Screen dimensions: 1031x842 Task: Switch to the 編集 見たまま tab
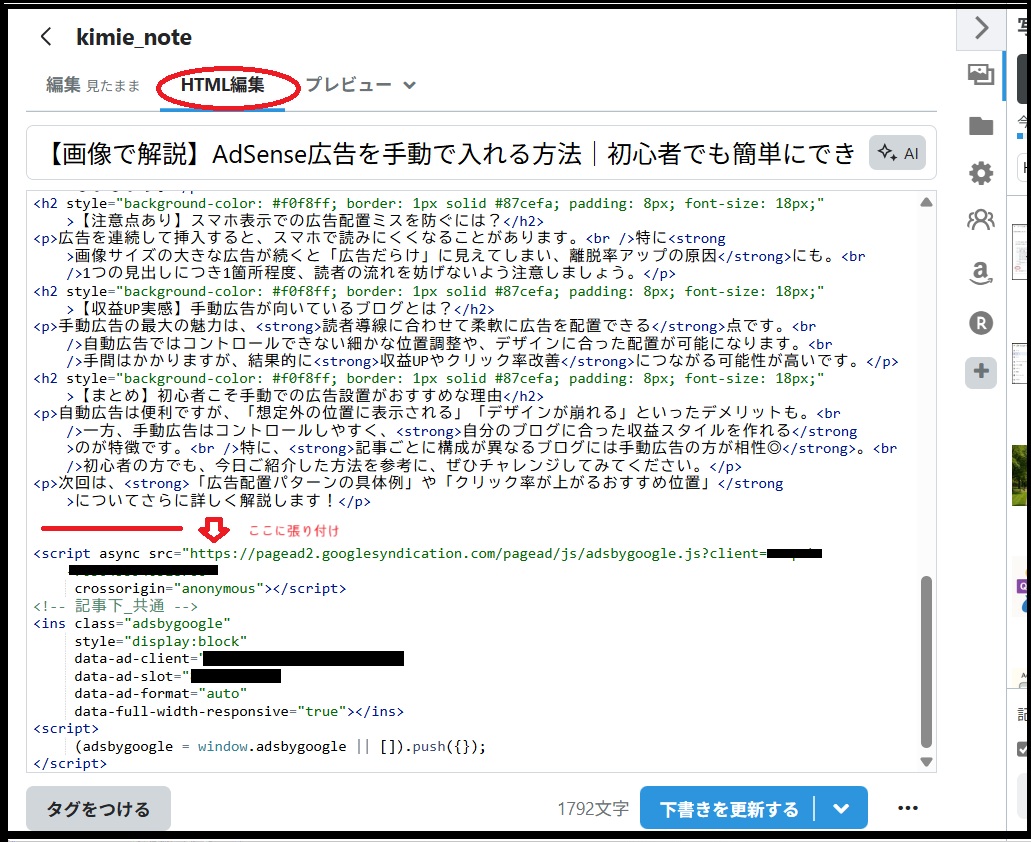pos(93,85)
